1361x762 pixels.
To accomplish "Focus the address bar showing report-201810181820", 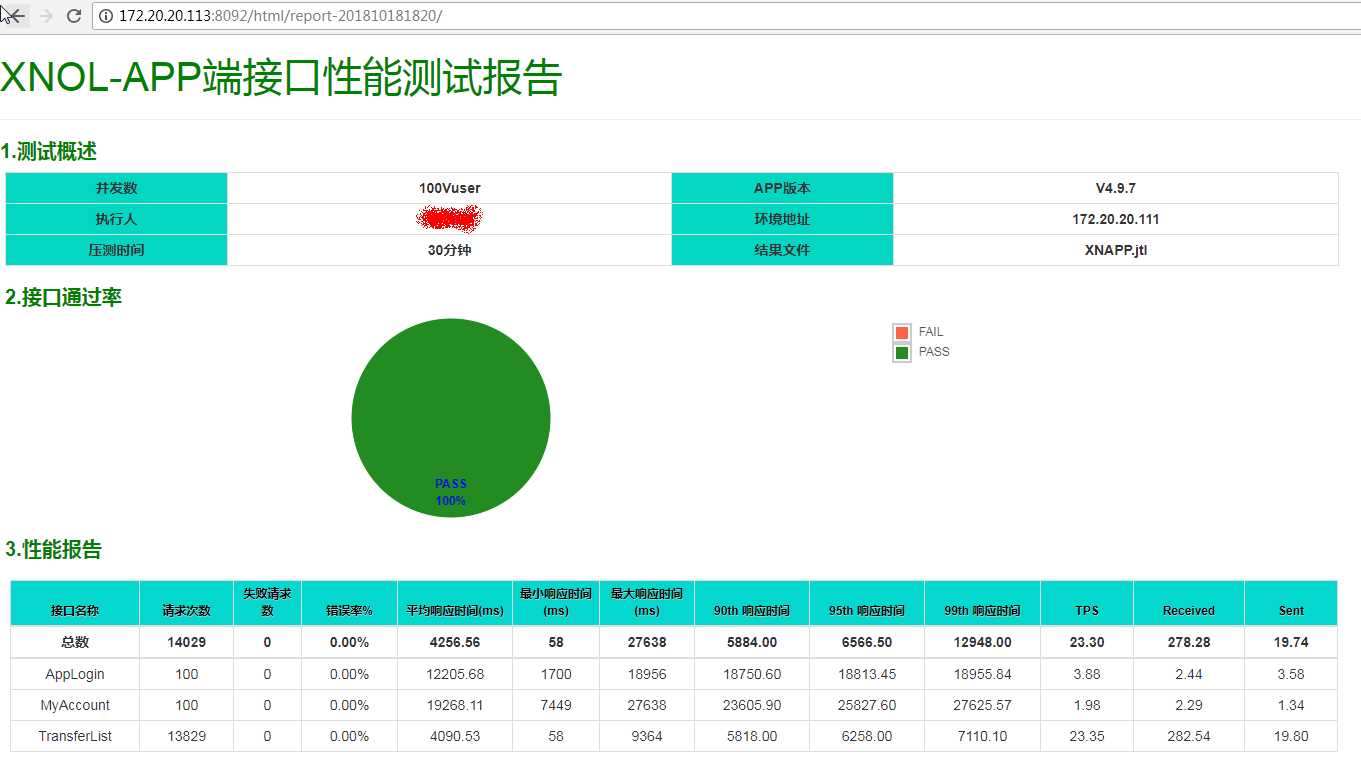I will point(727,16).
